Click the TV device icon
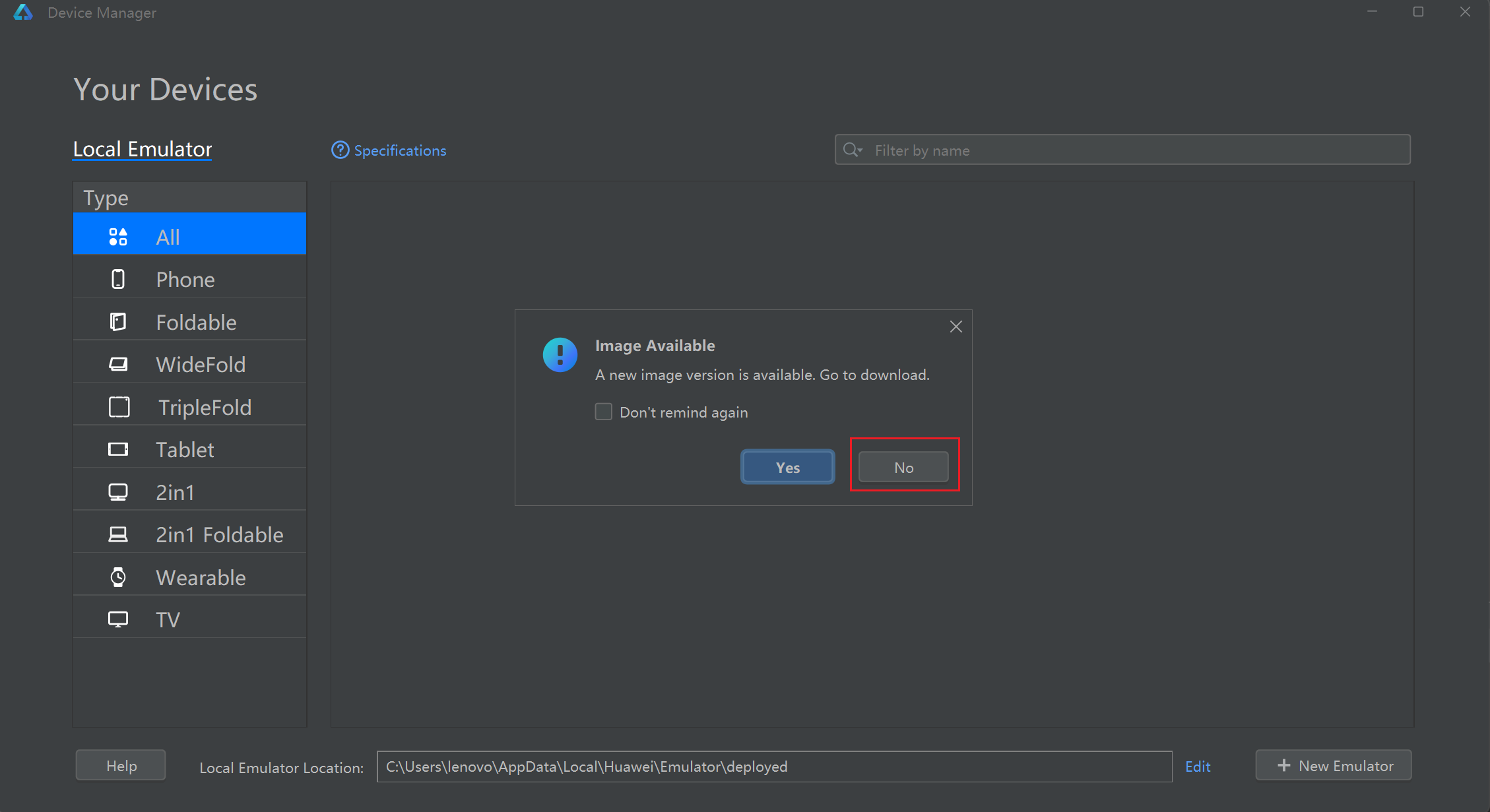Viewport: 1490px width, 812px height. tap(118, 619)
